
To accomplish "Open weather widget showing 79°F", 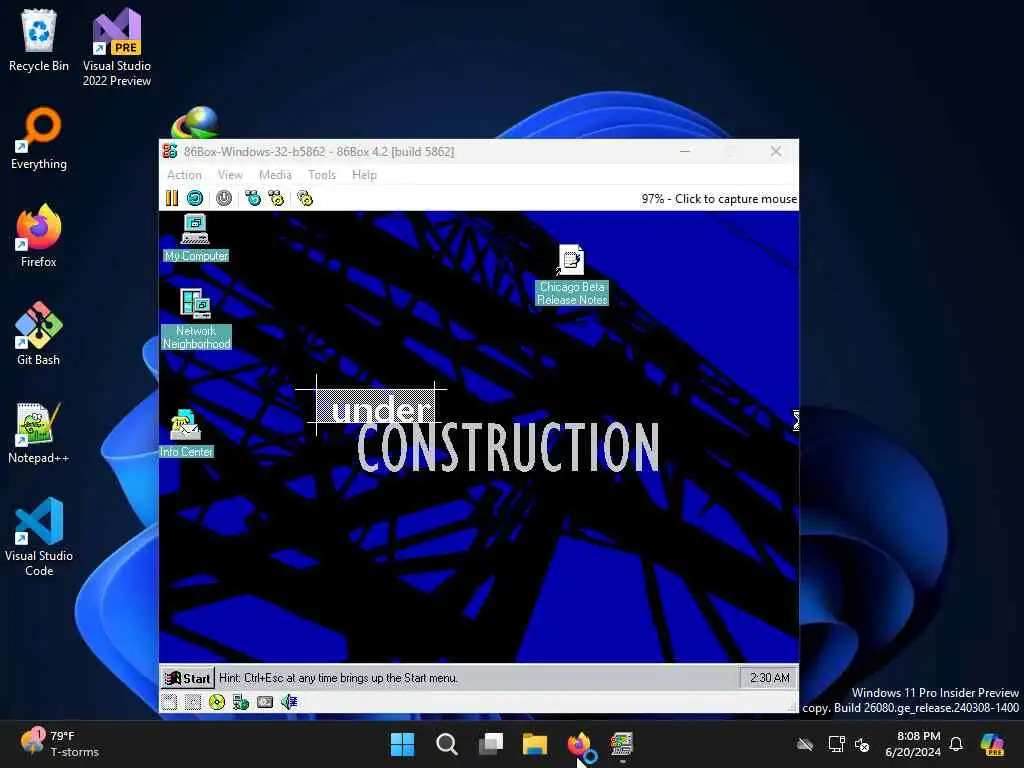I will point(60,743).
